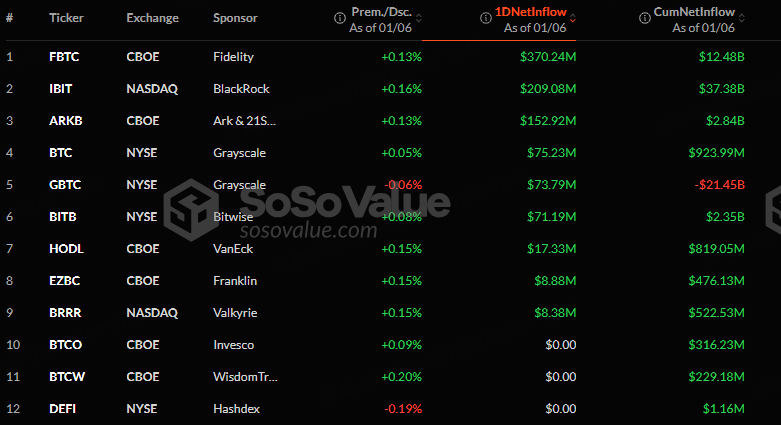Click the Exchange column header
This screenshot has height=425, width=781.
[152, 18]
